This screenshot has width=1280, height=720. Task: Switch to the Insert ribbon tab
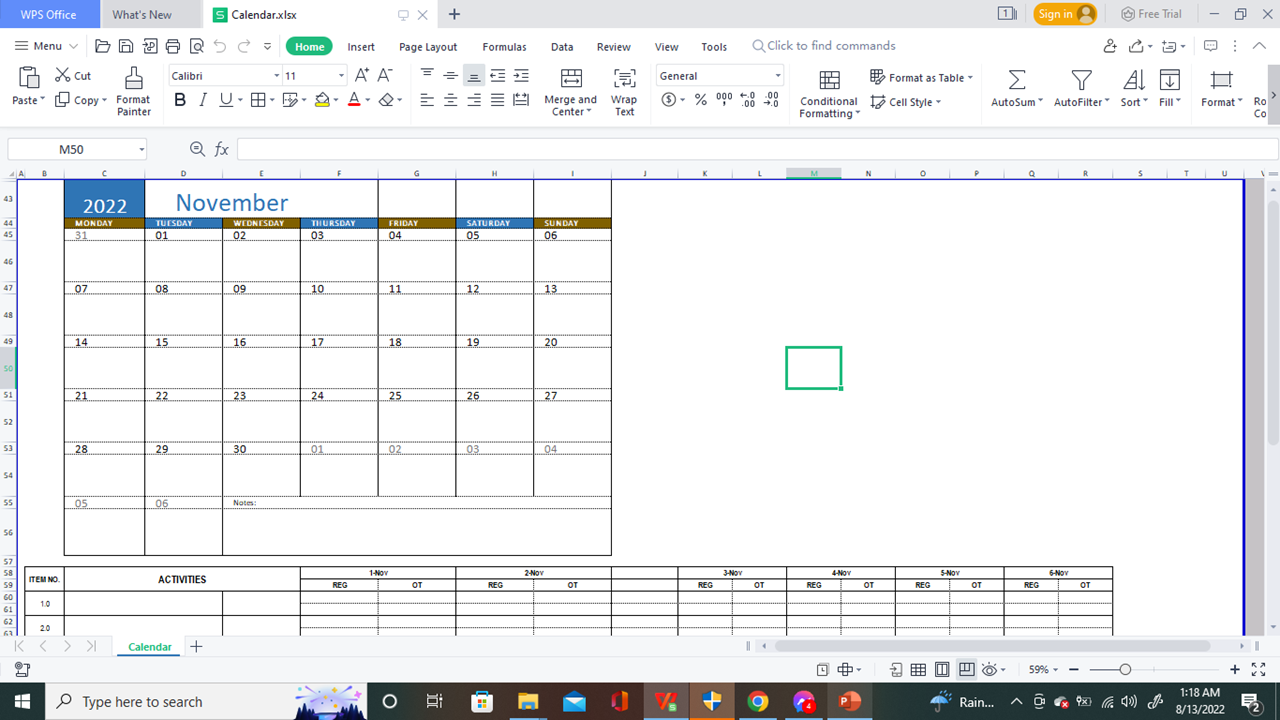tap(361, 47)
